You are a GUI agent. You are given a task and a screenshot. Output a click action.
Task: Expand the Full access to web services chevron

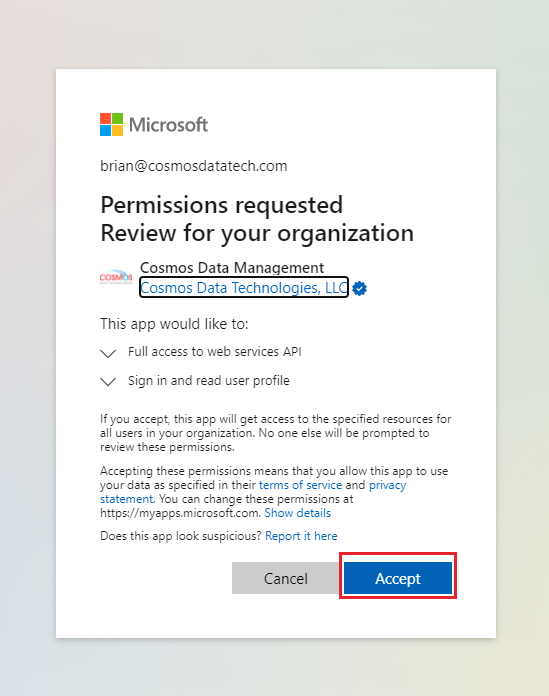108,353
